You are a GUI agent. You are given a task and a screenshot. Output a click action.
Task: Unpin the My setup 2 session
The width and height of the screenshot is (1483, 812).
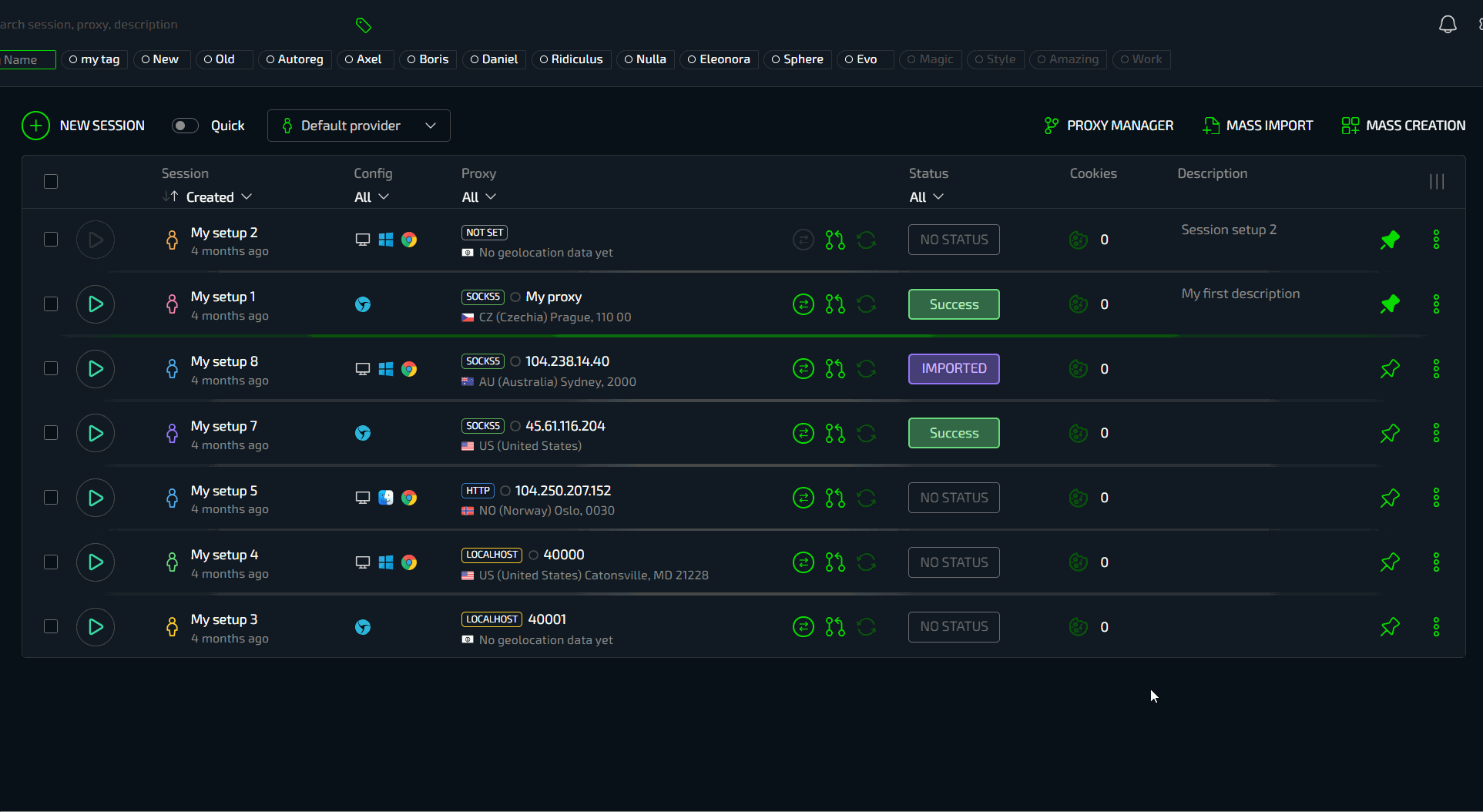pos(1390,240)
